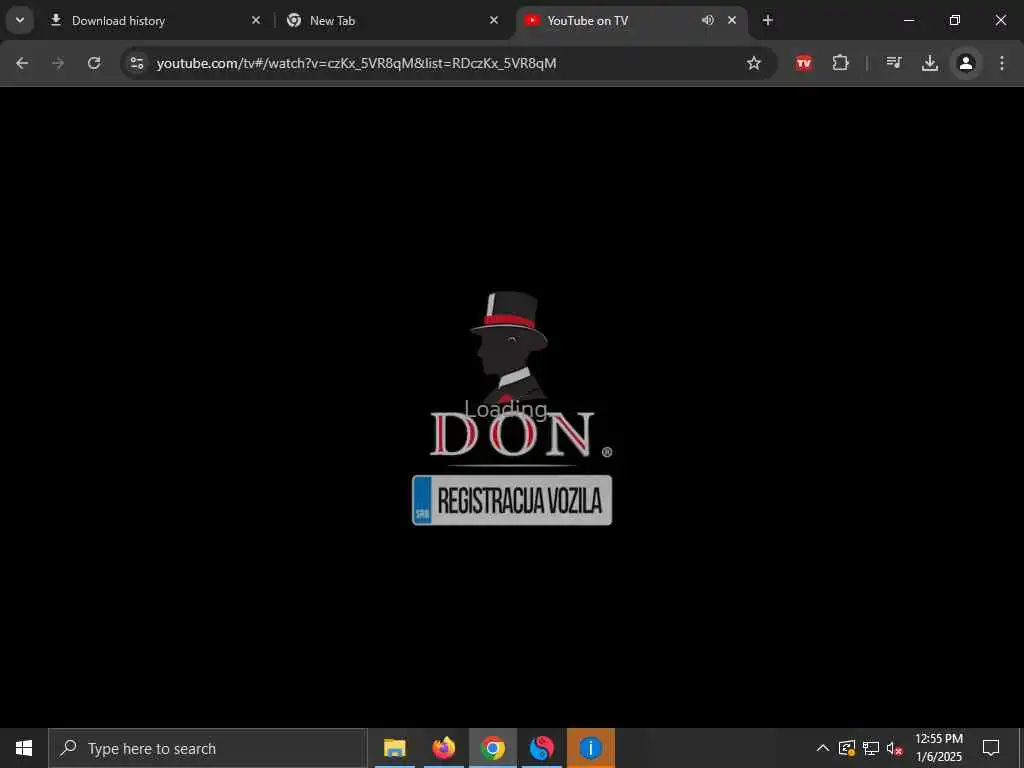Click the DON Registracija Vozila video logo
Image resolution: width=1024 pixels, height=768 pixels.
pyautogui.click(x=513, y=408)
